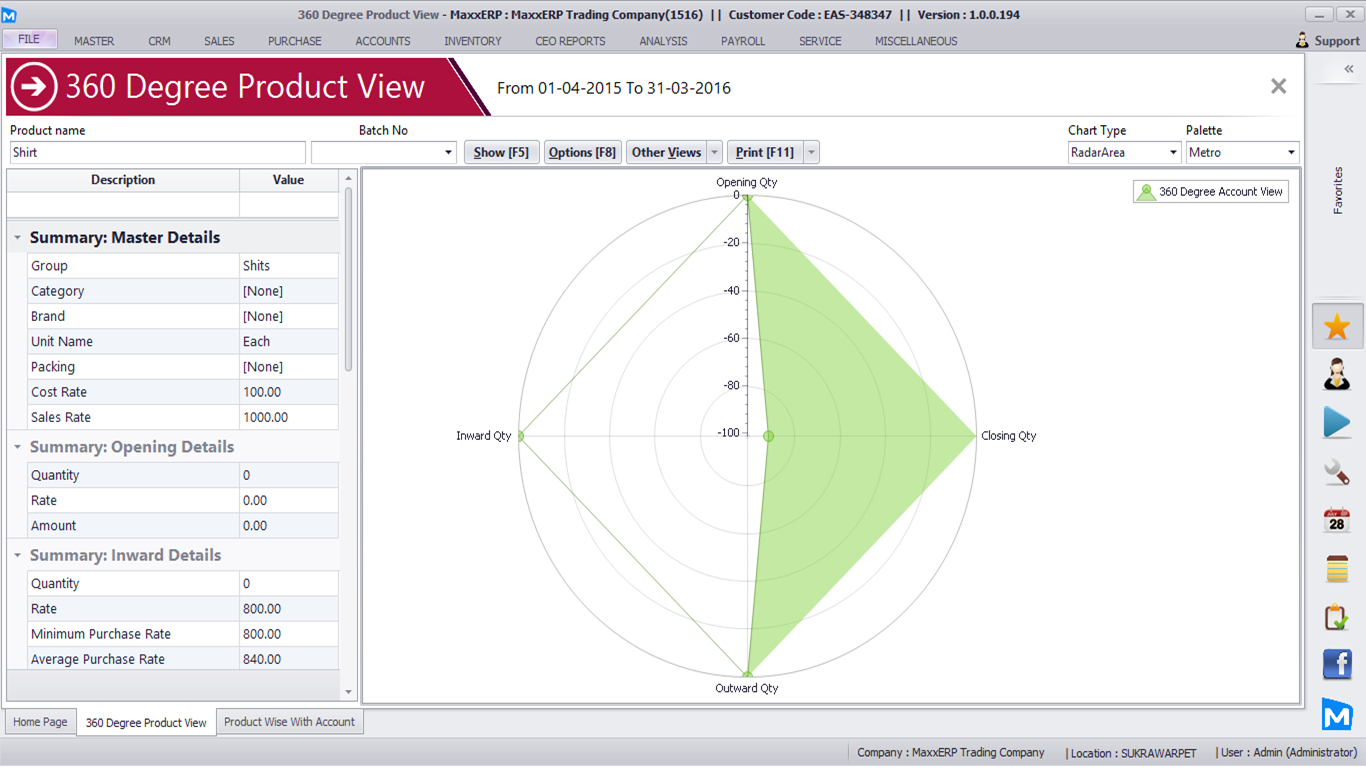Click the Show [F5] button
This screenshot has height=768, width=1366.
coord(501,152)
